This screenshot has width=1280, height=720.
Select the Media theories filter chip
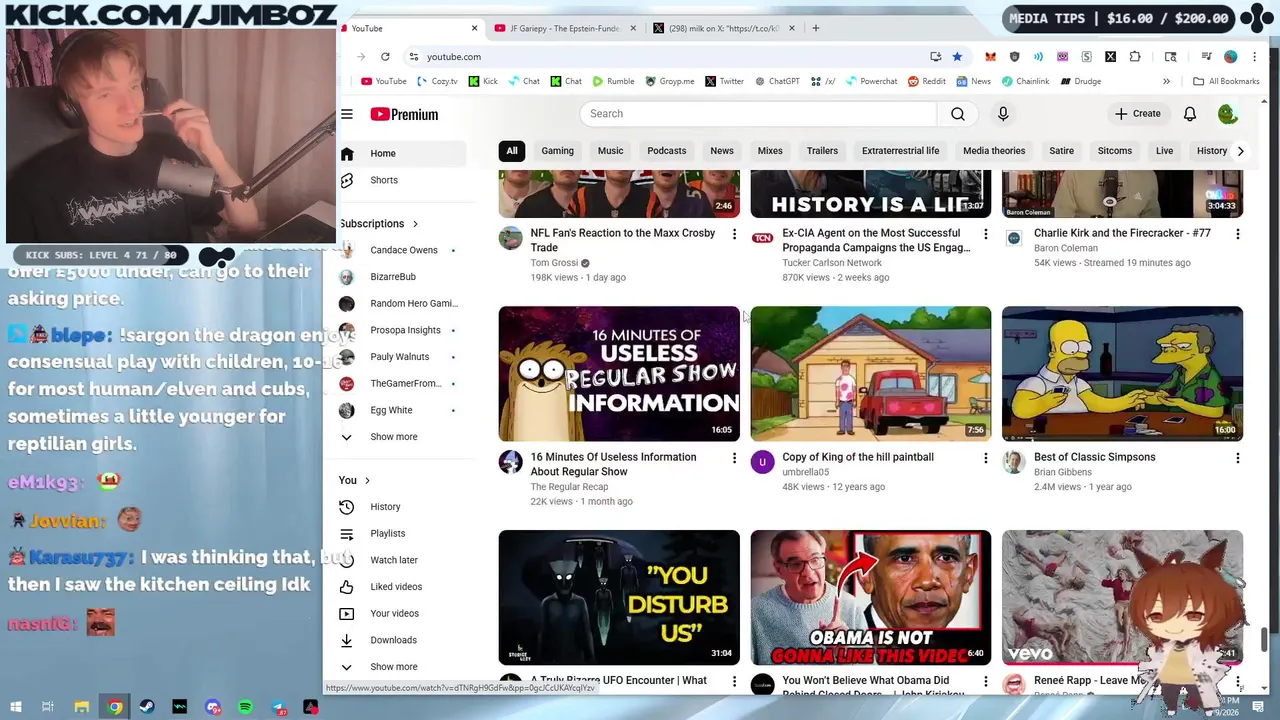click(994, 151)
